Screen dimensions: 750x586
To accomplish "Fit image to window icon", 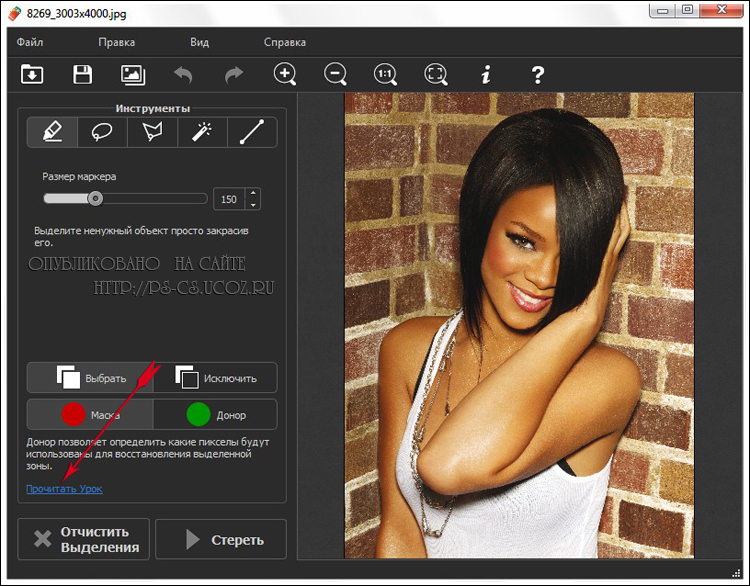I will point(436,75).
